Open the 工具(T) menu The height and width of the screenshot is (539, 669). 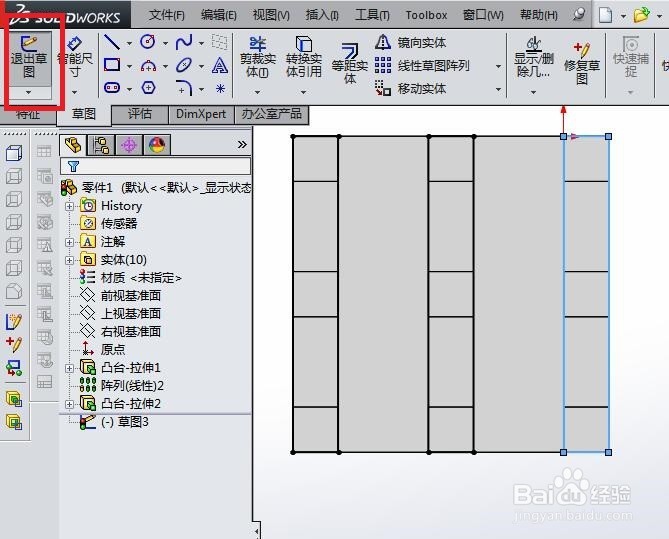tap(372, 15)
